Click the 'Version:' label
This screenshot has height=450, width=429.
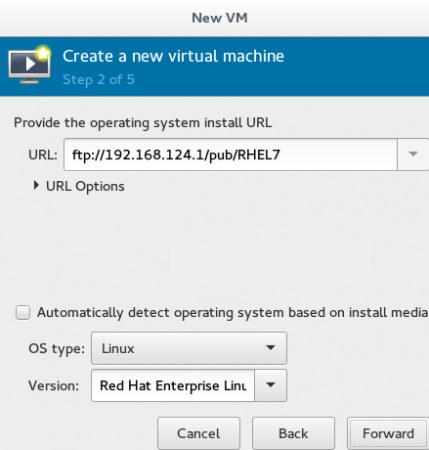coord(54,386)
